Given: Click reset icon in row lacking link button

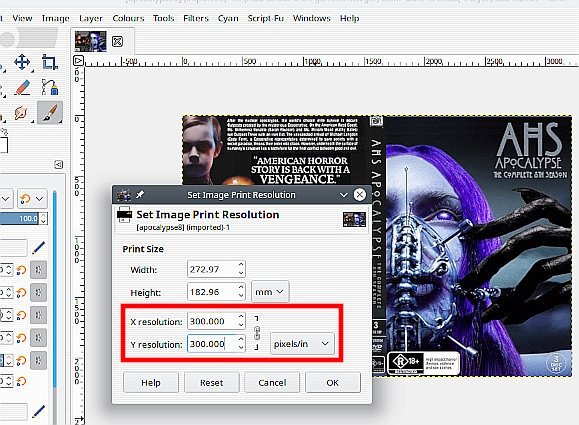Looking at the screenshot, I should click(x=21, y=381).
